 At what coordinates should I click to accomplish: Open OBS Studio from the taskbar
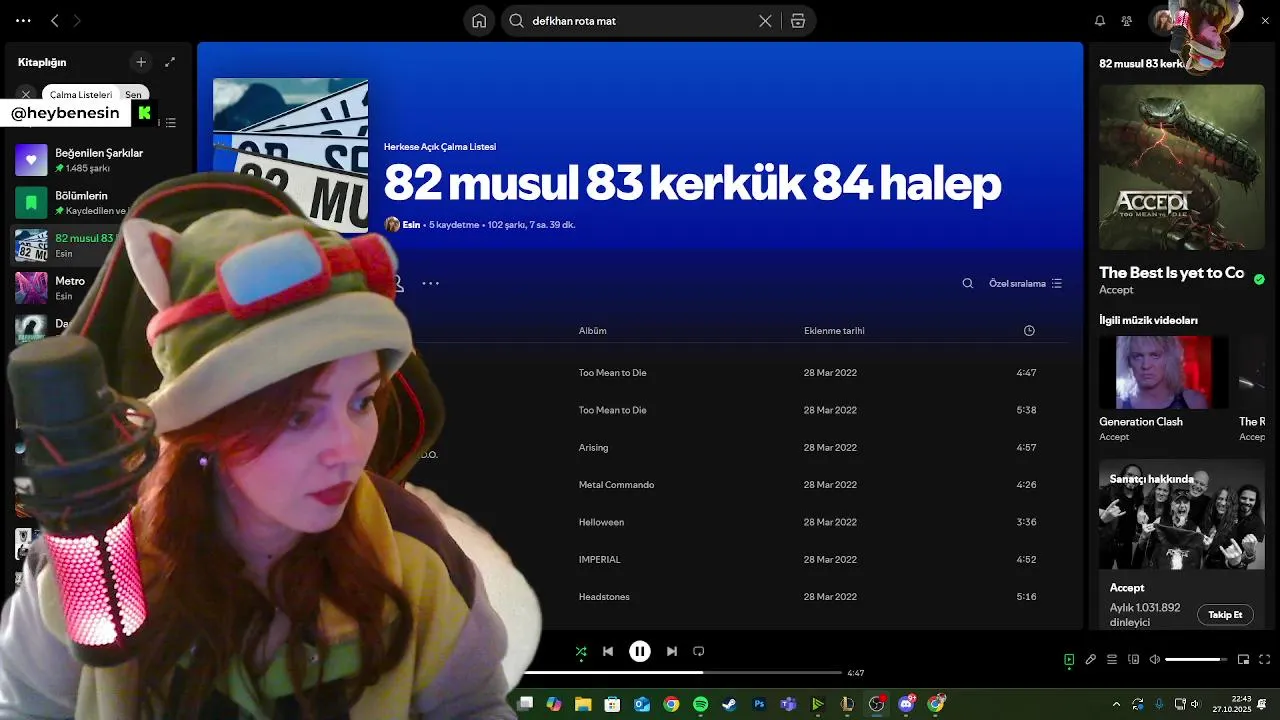[877, 704]
